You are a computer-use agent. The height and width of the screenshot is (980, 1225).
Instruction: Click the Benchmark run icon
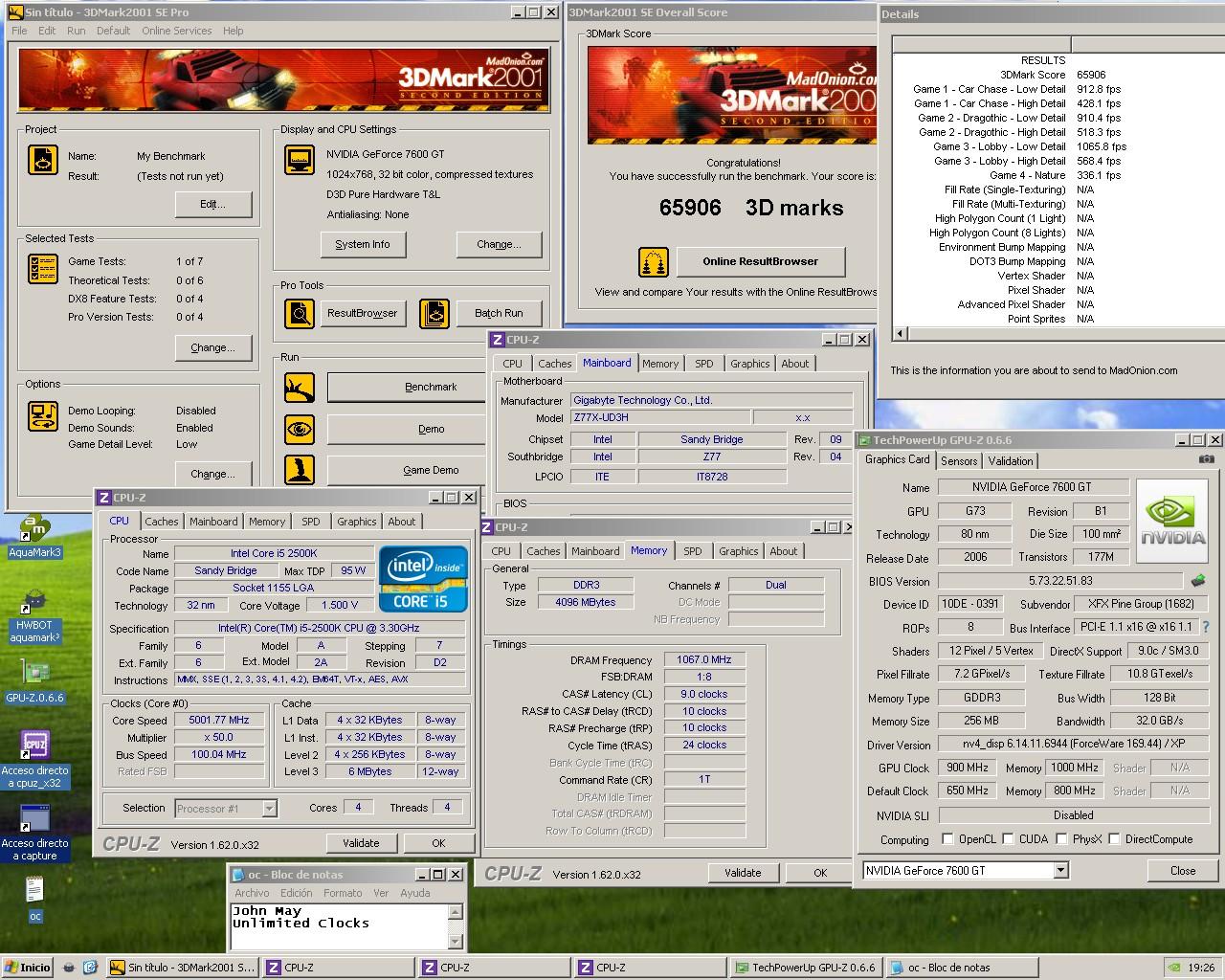pos(300,388)
